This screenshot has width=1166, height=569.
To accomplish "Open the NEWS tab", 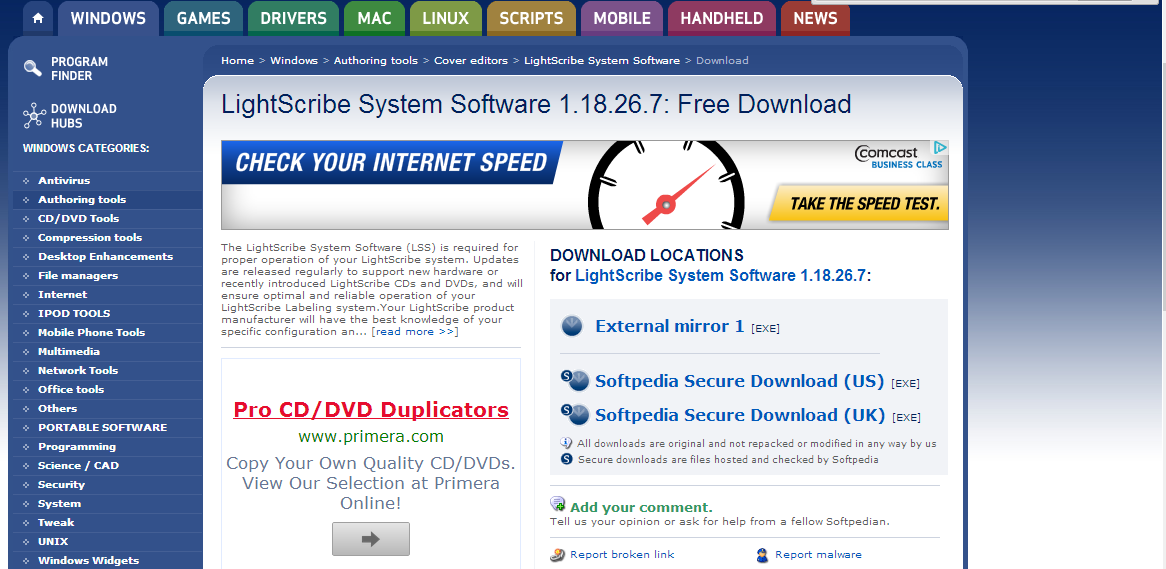I will [x=815, y=19].
